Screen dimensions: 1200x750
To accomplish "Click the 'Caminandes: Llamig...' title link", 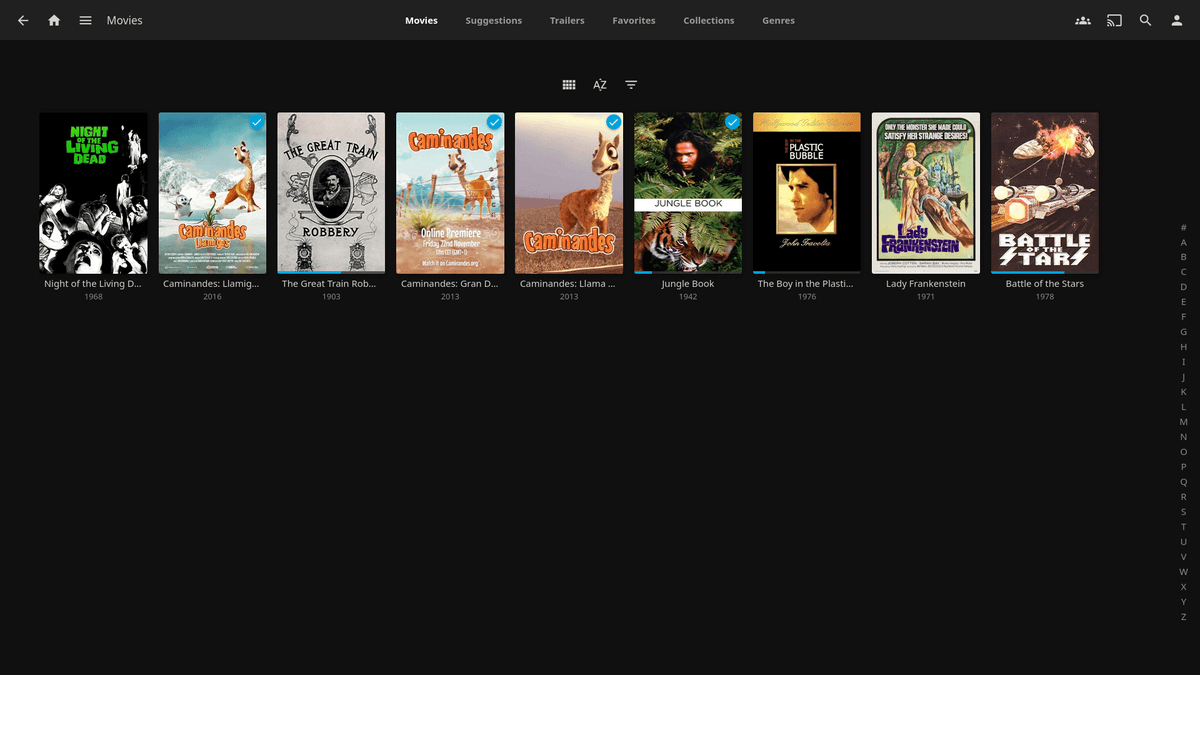I will 212,284.
